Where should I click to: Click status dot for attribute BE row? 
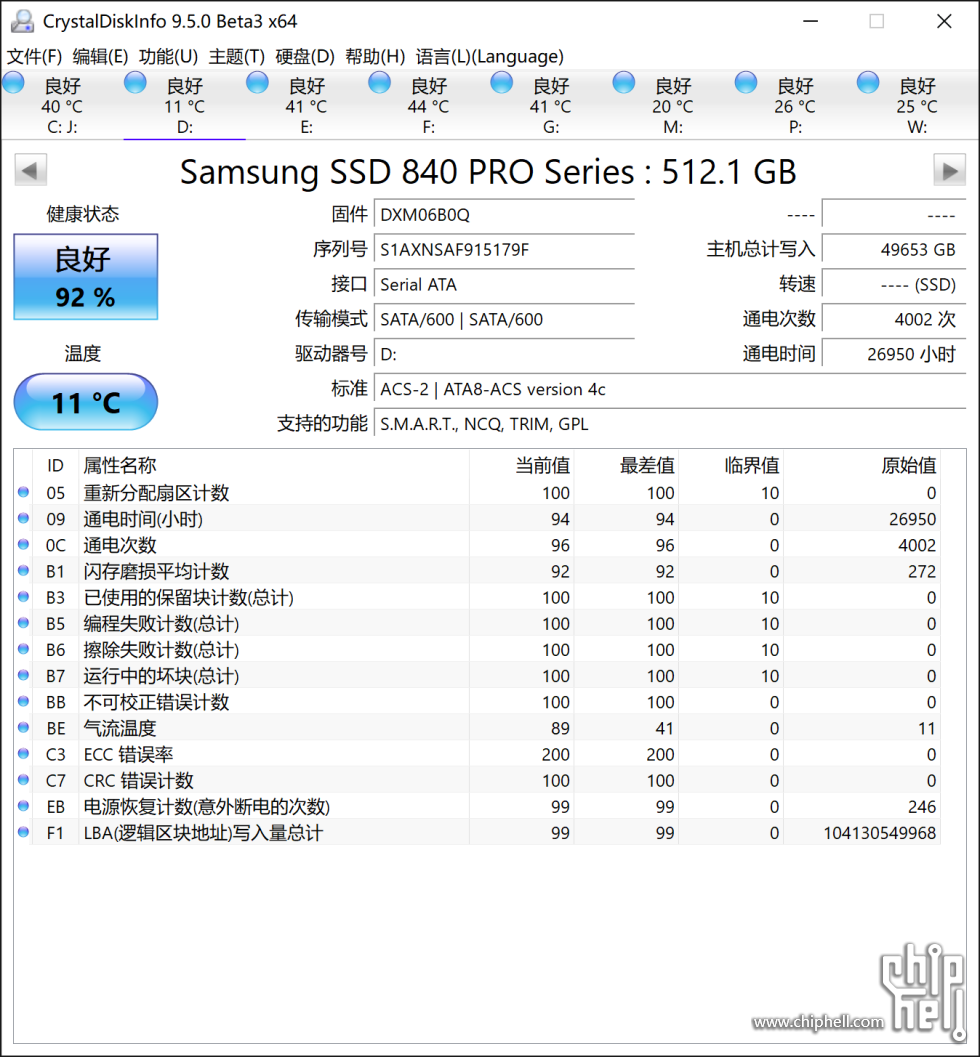click(24, 727)
